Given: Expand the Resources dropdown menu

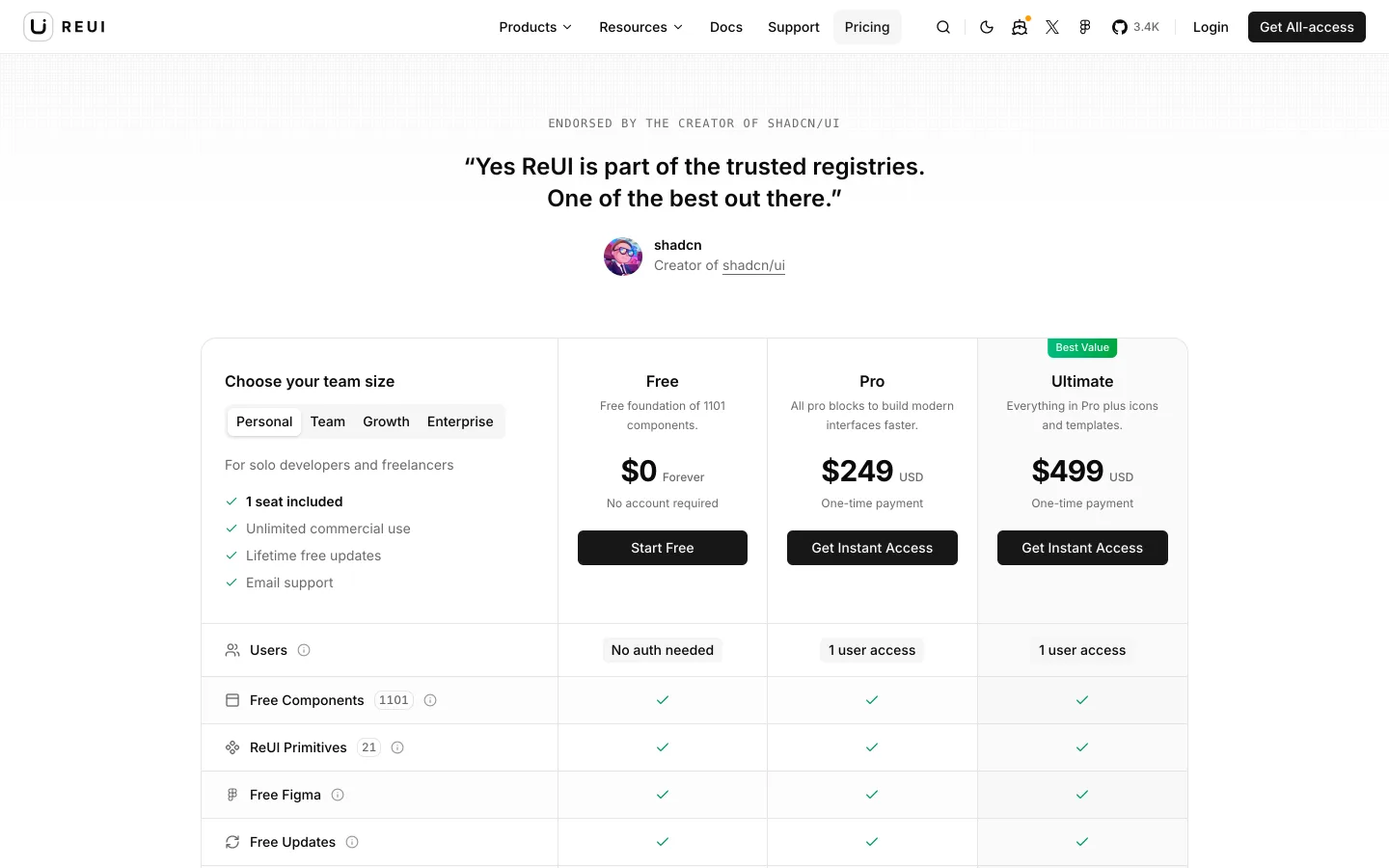Looking at the screenshot, I should [640, 27].
